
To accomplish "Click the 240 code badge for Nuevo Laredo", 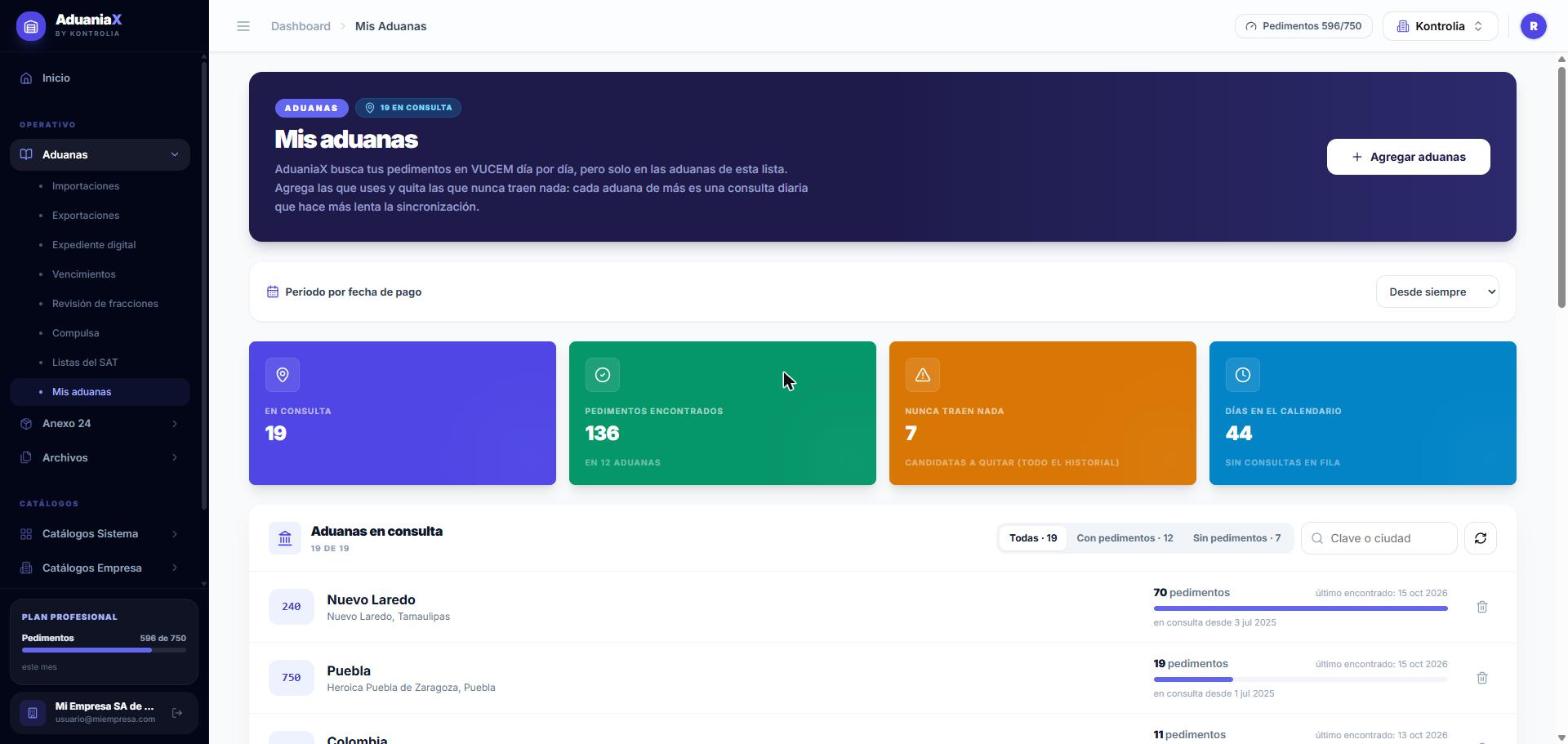I will click(291, 607).
